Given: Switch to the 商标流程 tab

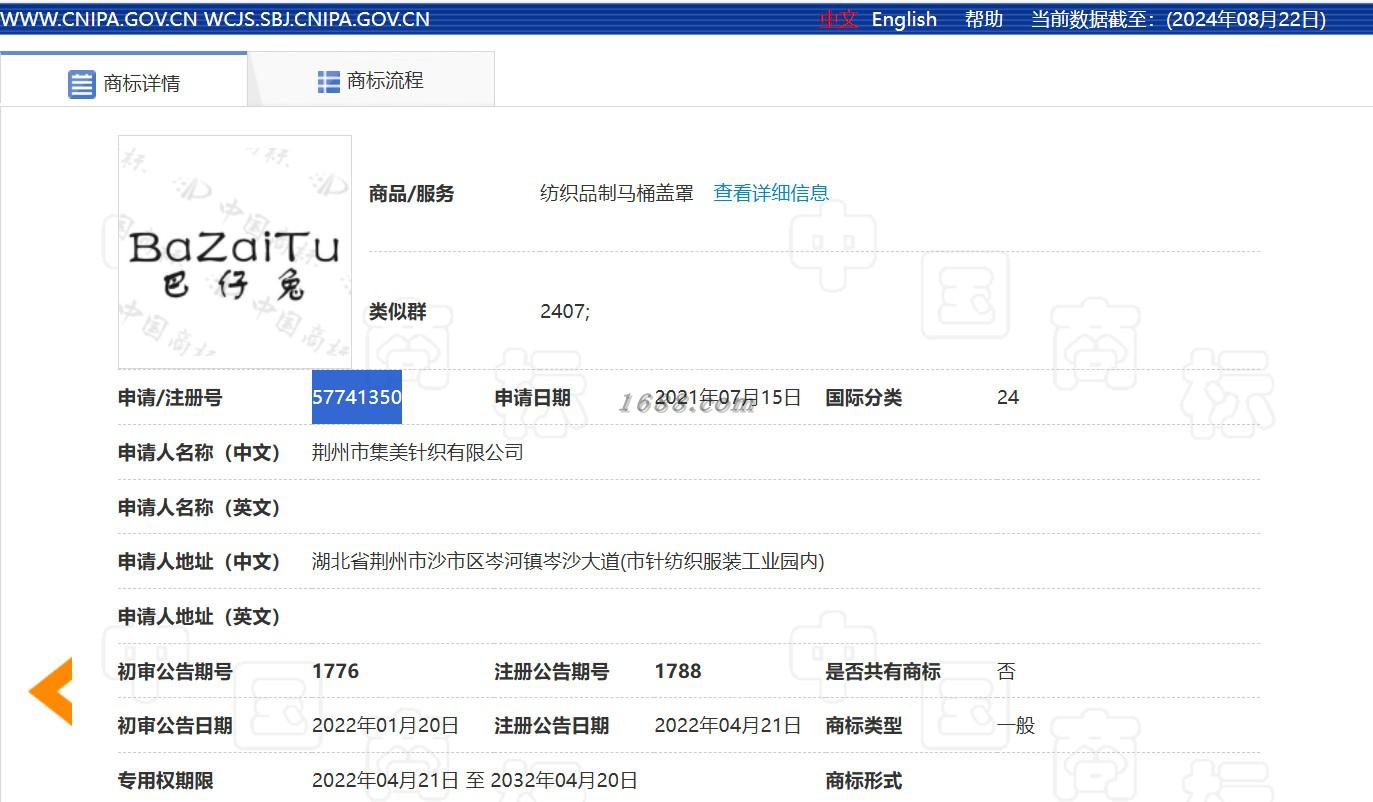Looking at the screenshot, I should [371, 80].
